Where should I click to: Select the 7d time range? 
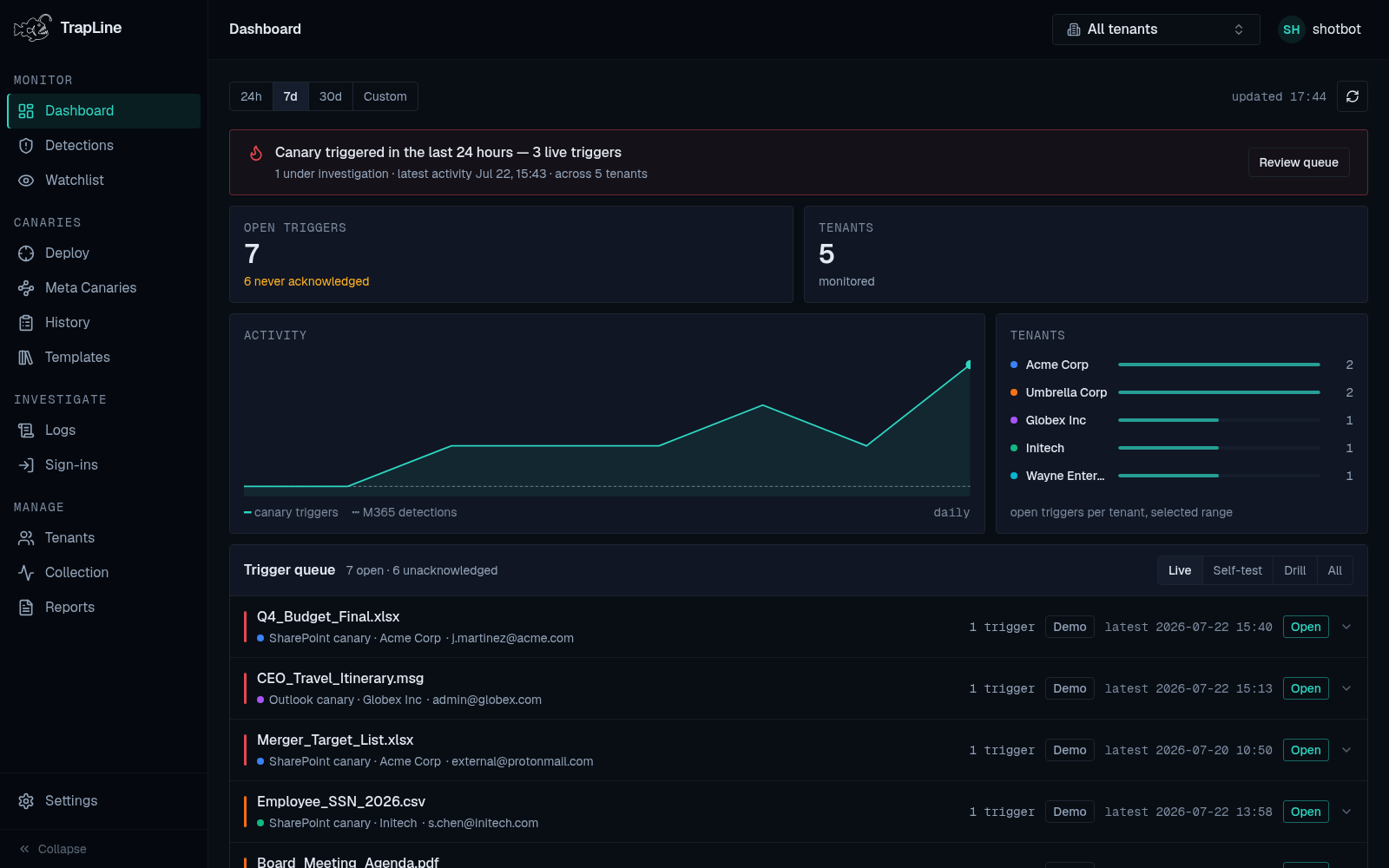point(291,96)
